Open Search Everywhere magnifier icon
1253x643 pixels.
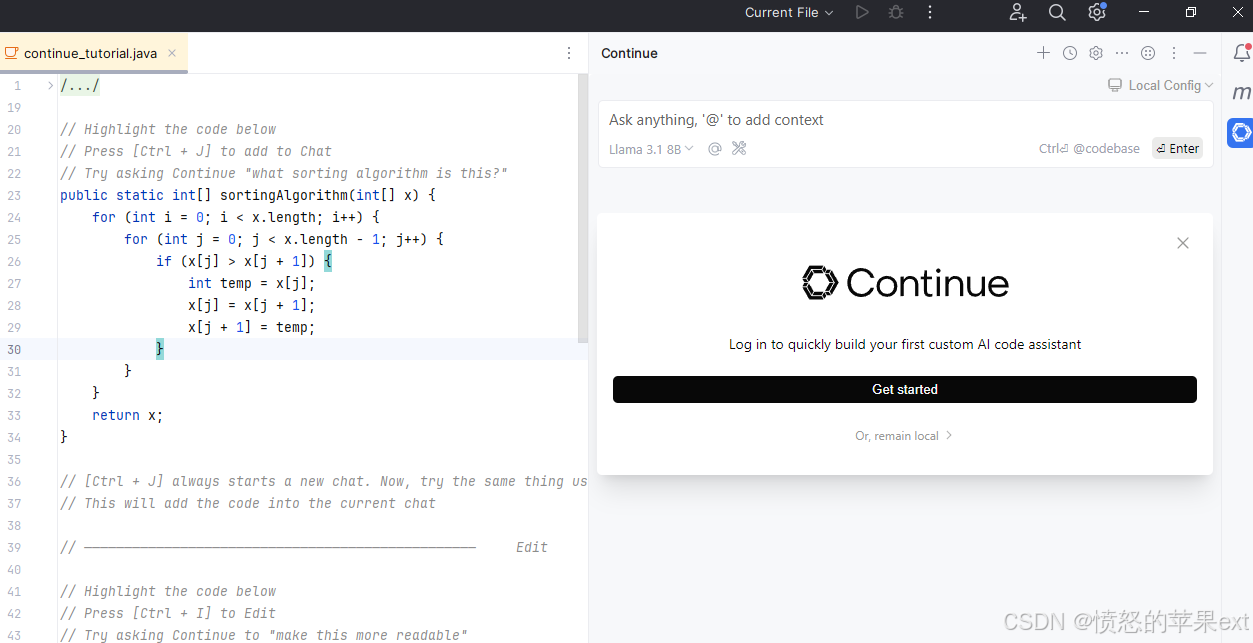1057,12
